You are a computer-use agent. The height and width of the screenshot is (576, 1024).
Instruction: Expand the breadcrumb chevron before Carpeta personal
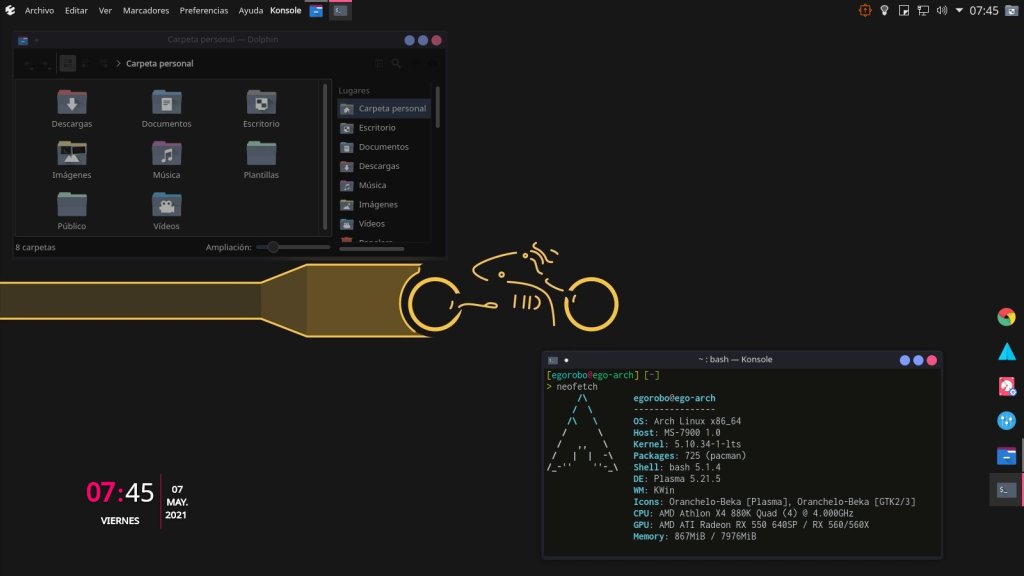click(118, 64)
